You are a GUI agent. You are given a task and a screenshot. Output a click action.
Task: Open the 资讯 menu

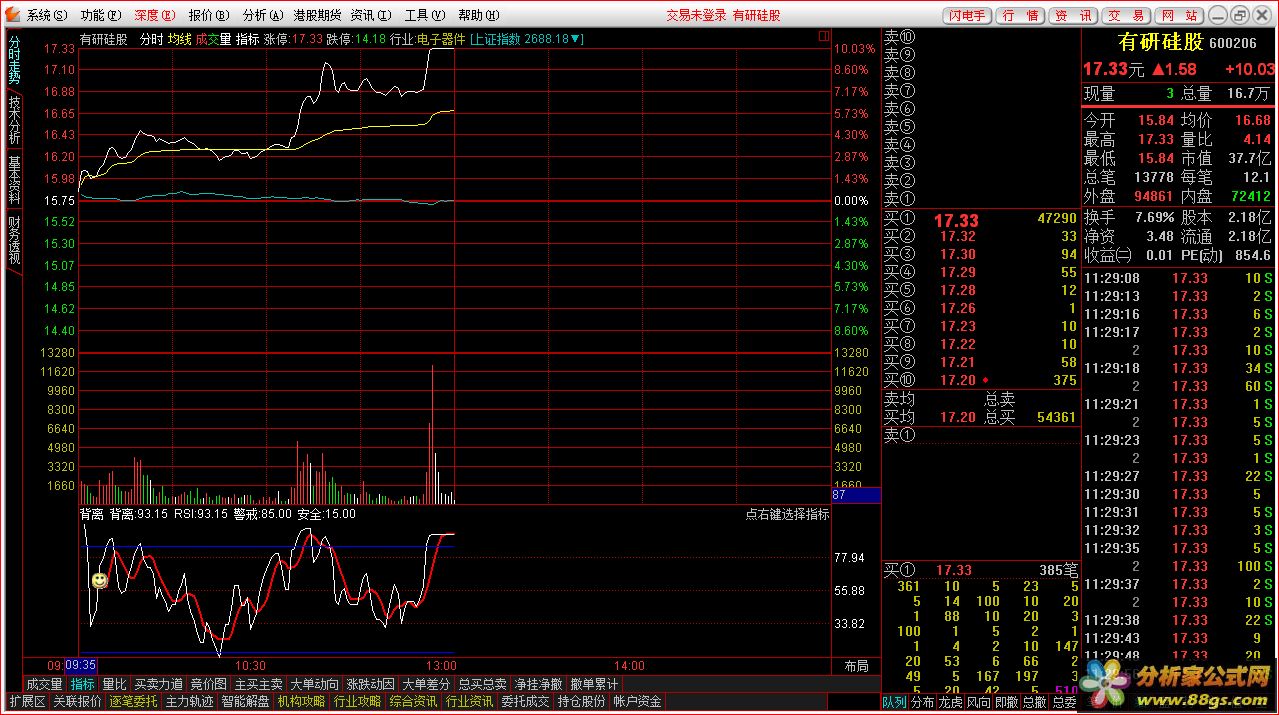(370, 15)
